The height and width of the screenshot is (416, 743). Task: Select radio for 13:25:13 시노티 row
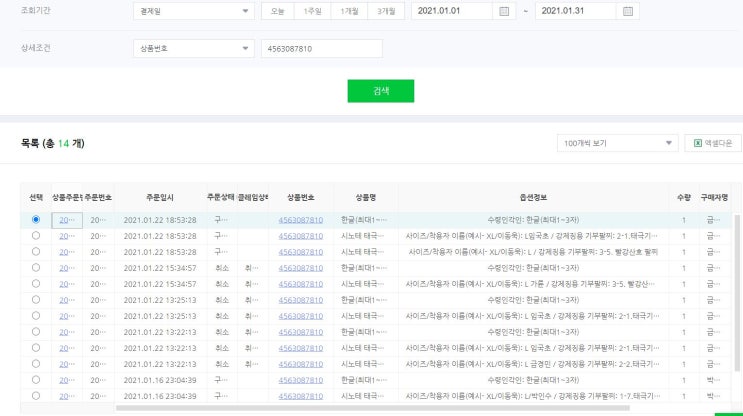pos(36,316)
